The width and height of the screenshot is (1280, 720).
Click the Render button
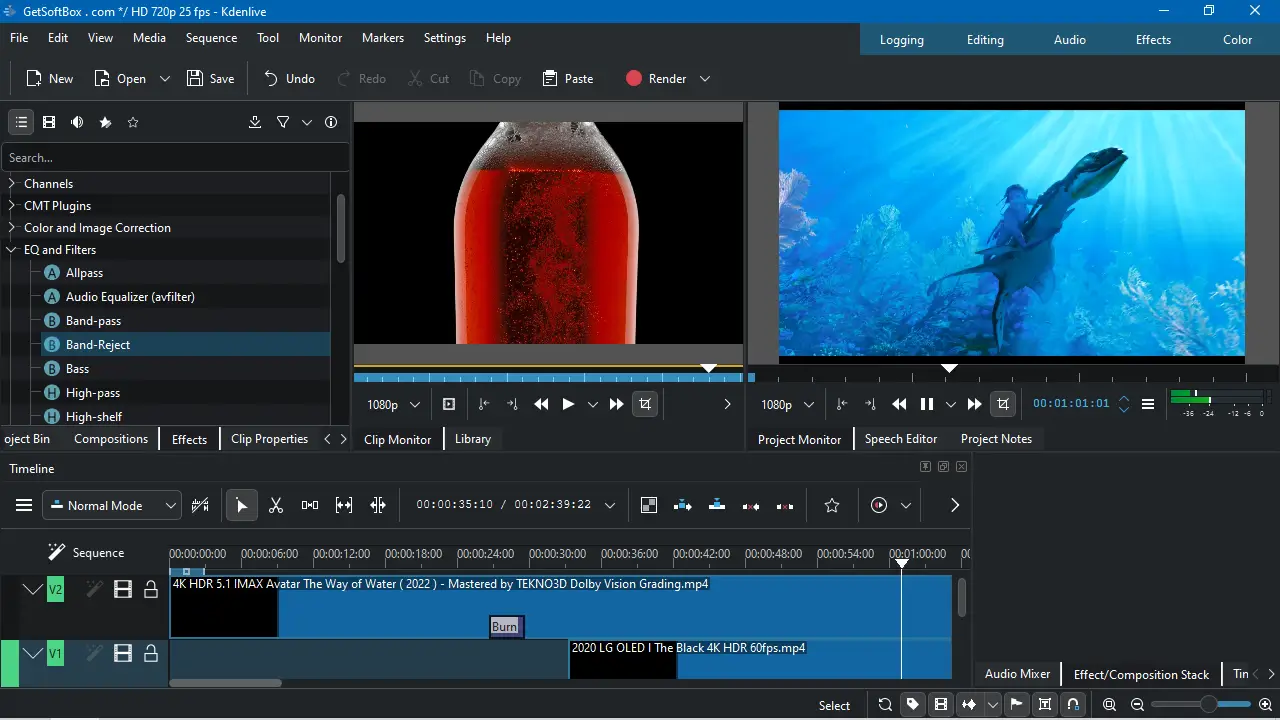656,79
